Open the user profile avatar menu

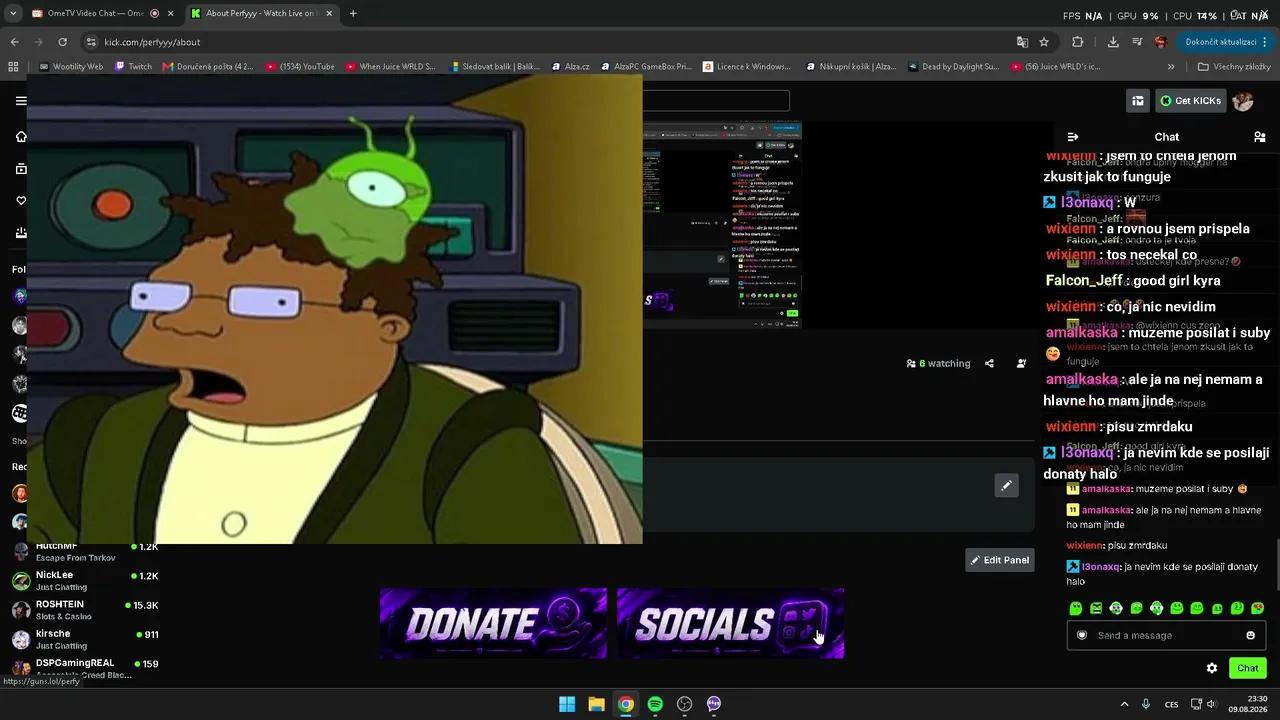pyautogui.click(x=1243, y=101)
